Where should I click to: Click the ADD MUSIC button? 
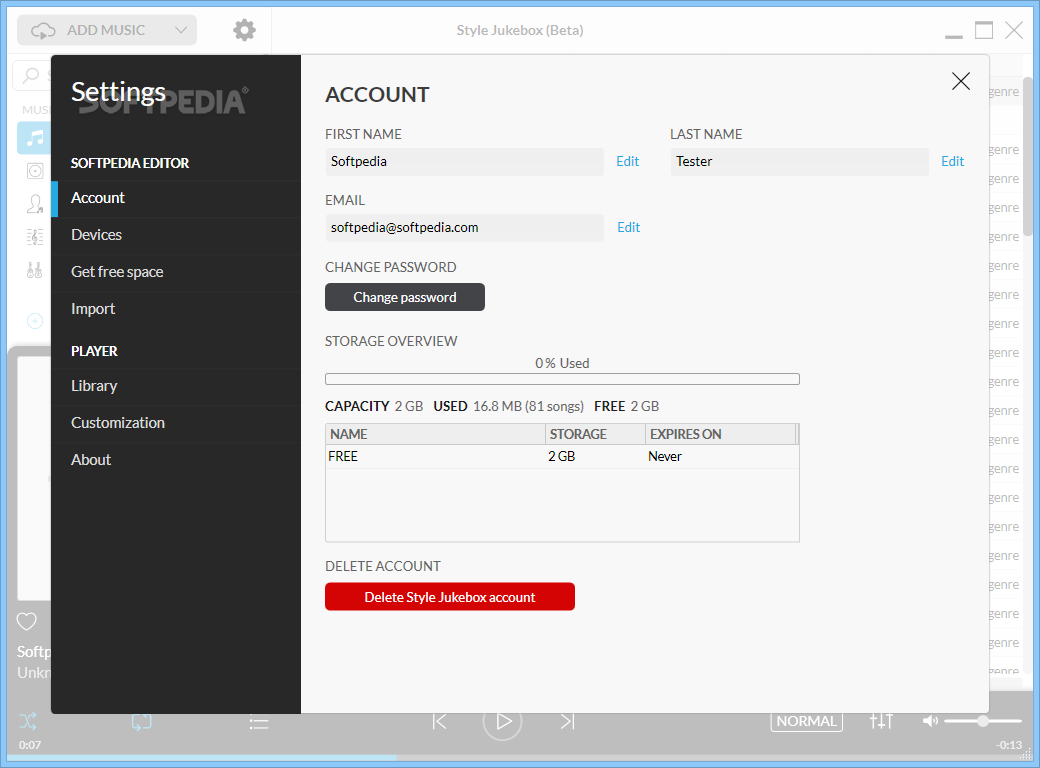pyautogui.click(x=107, y=30)
